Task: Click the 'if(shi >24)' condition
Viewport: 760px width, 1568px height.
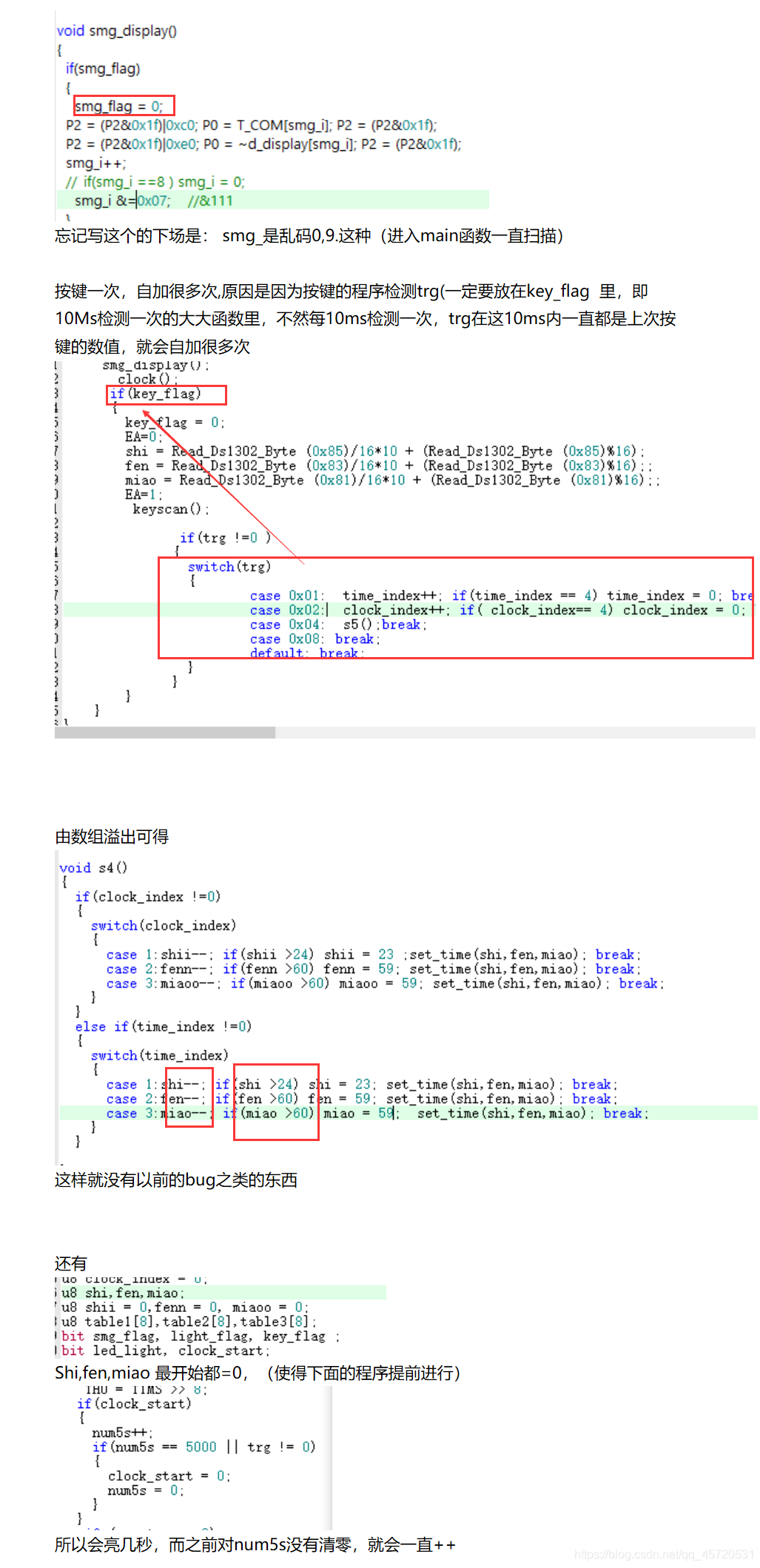Action: click(257, 1085)
